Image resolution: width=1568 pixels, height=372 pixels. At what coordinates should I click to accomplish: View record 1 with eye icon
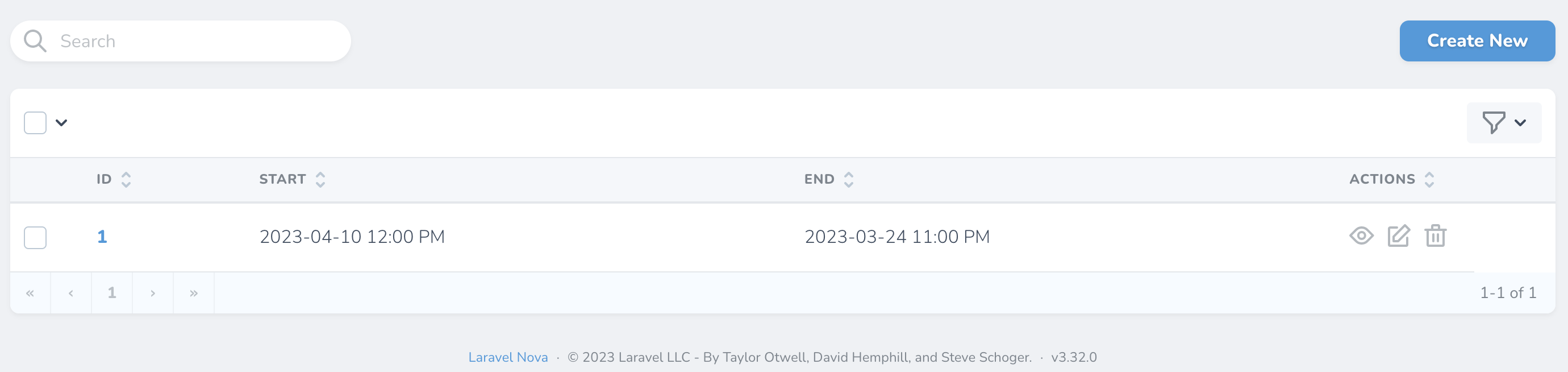(x=1361, y=235)
